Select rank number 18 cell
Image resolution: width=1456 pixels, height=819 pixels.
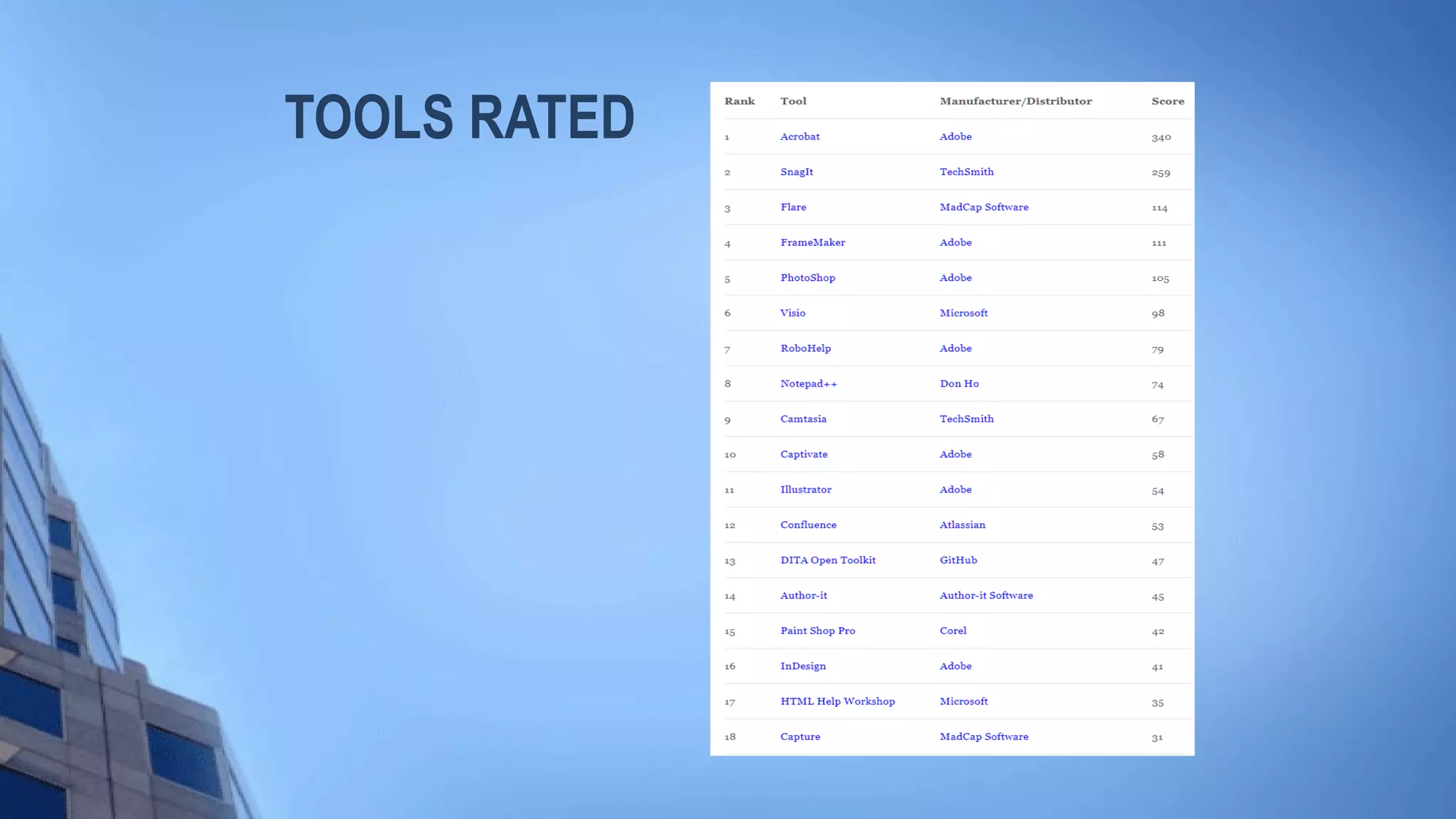click(730, 737)
